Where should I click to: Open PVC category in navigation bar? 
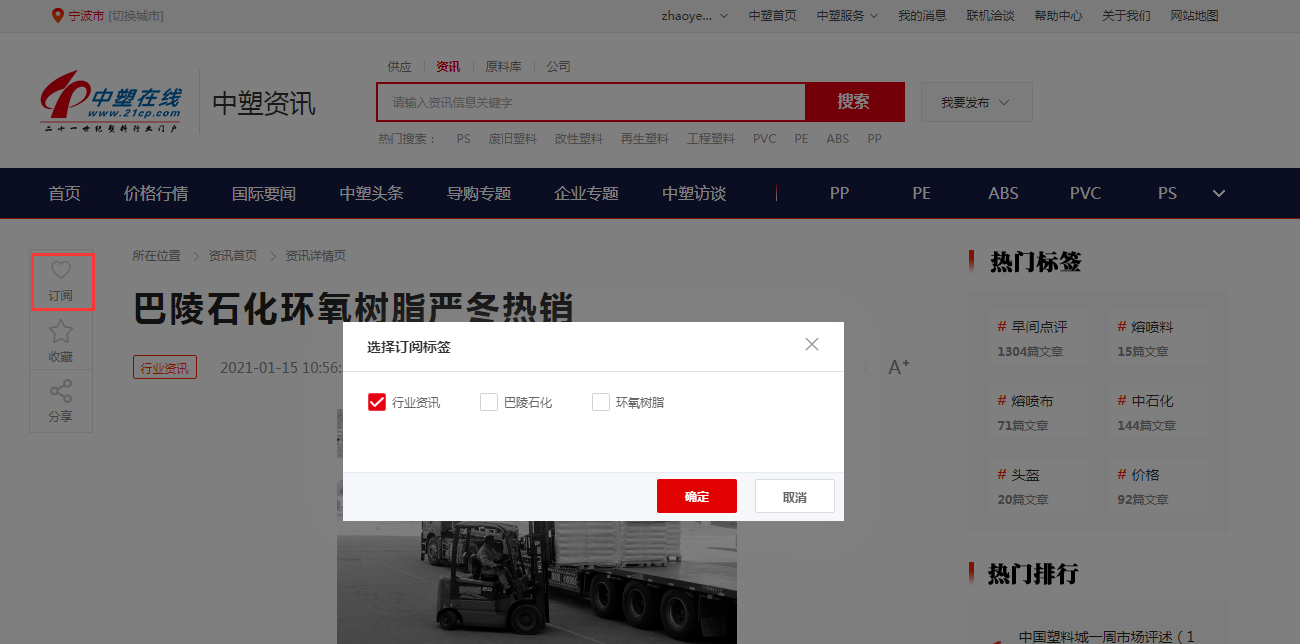[x=1085, y=194]
